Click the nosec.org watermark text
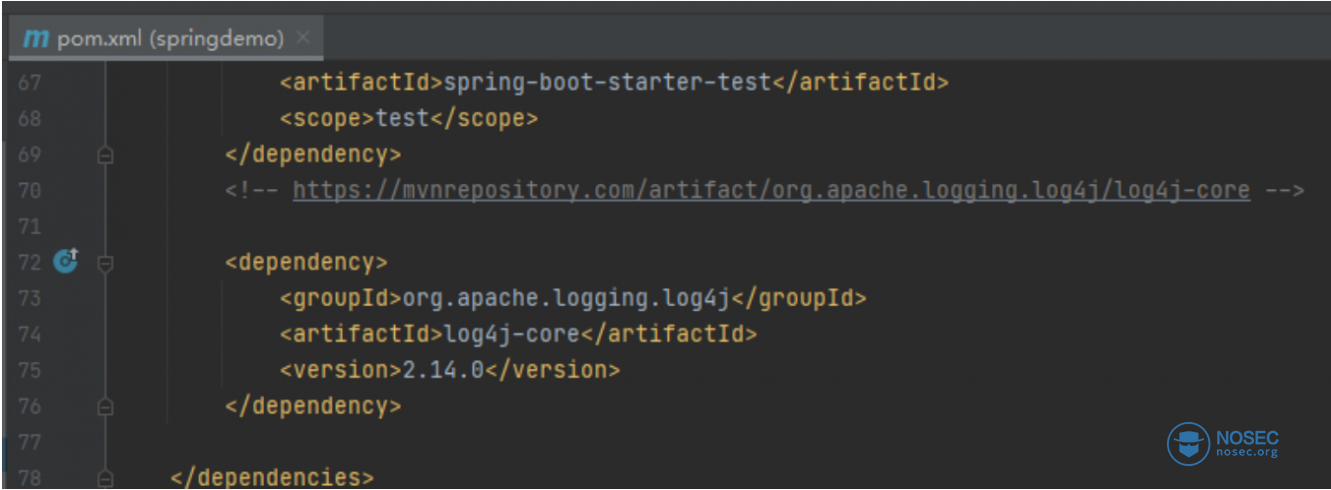The width and height of the screenshot is (1331, 490). tap(1247, 453)
